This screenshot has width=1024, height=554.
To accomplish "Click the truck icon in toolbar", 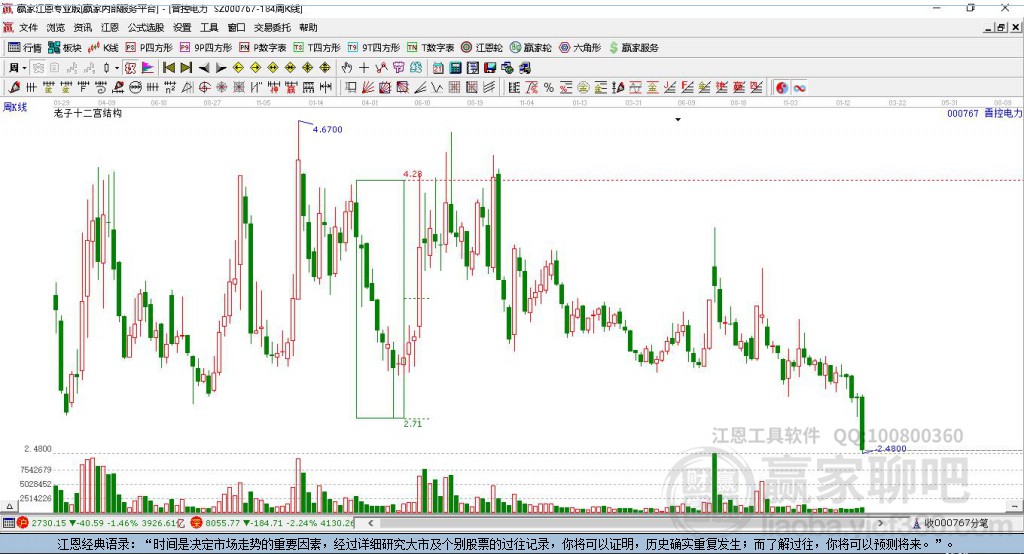I will (x=524, y=68).
